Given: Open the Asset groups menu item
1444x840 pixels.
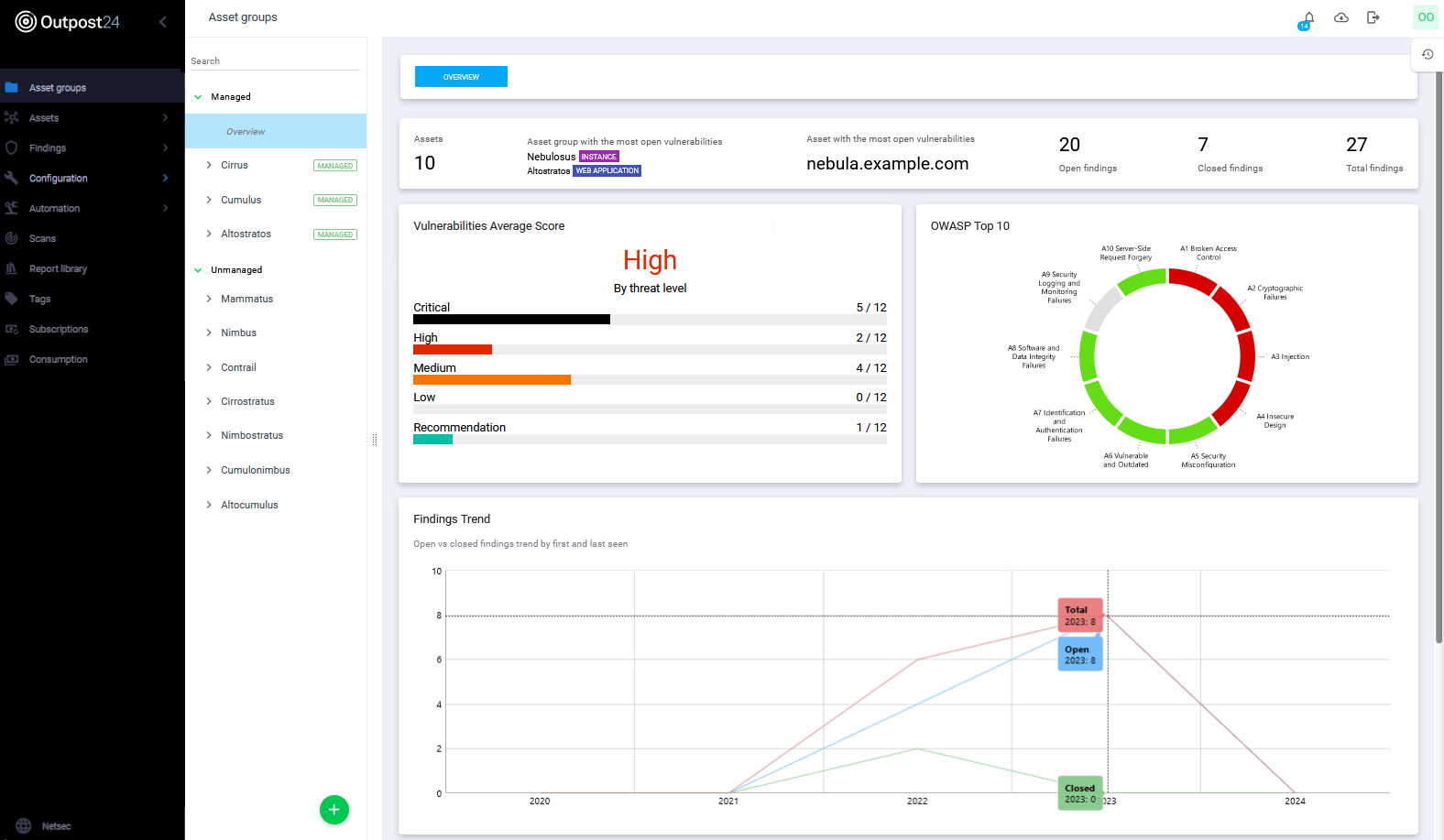Looking at the screenshot, I should pos(92,88).
